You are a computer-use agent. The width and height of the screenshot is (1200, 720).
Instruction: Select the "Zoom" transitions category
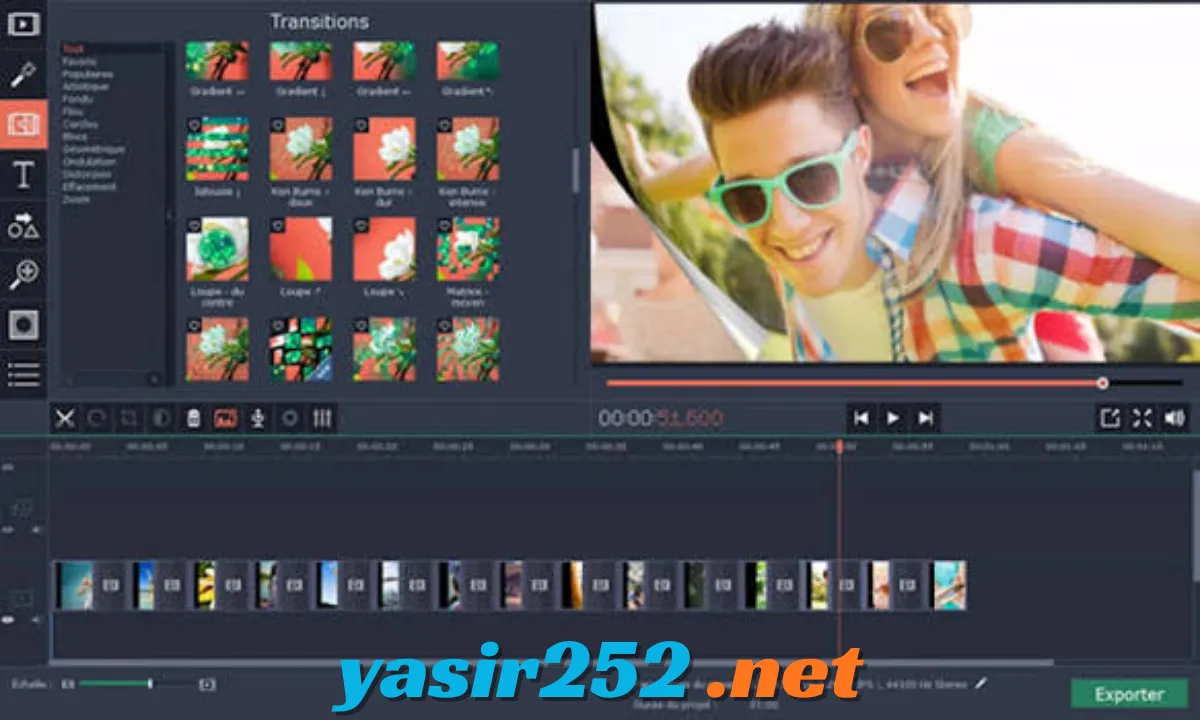(76, 199)
